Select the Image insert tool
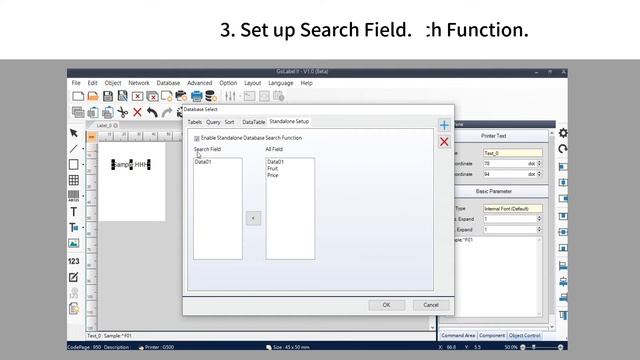640x360 pixels. 74,244
